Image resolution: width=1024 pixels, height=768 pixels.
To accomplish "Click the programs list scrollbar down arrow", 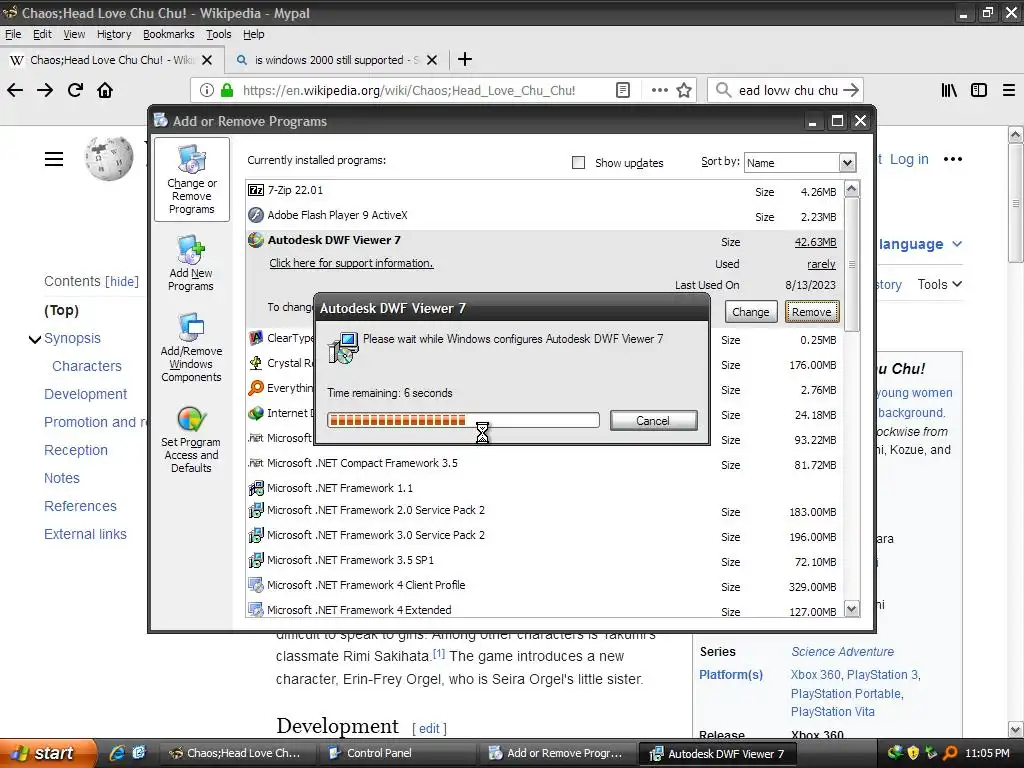I will click(x=852, y=609).
